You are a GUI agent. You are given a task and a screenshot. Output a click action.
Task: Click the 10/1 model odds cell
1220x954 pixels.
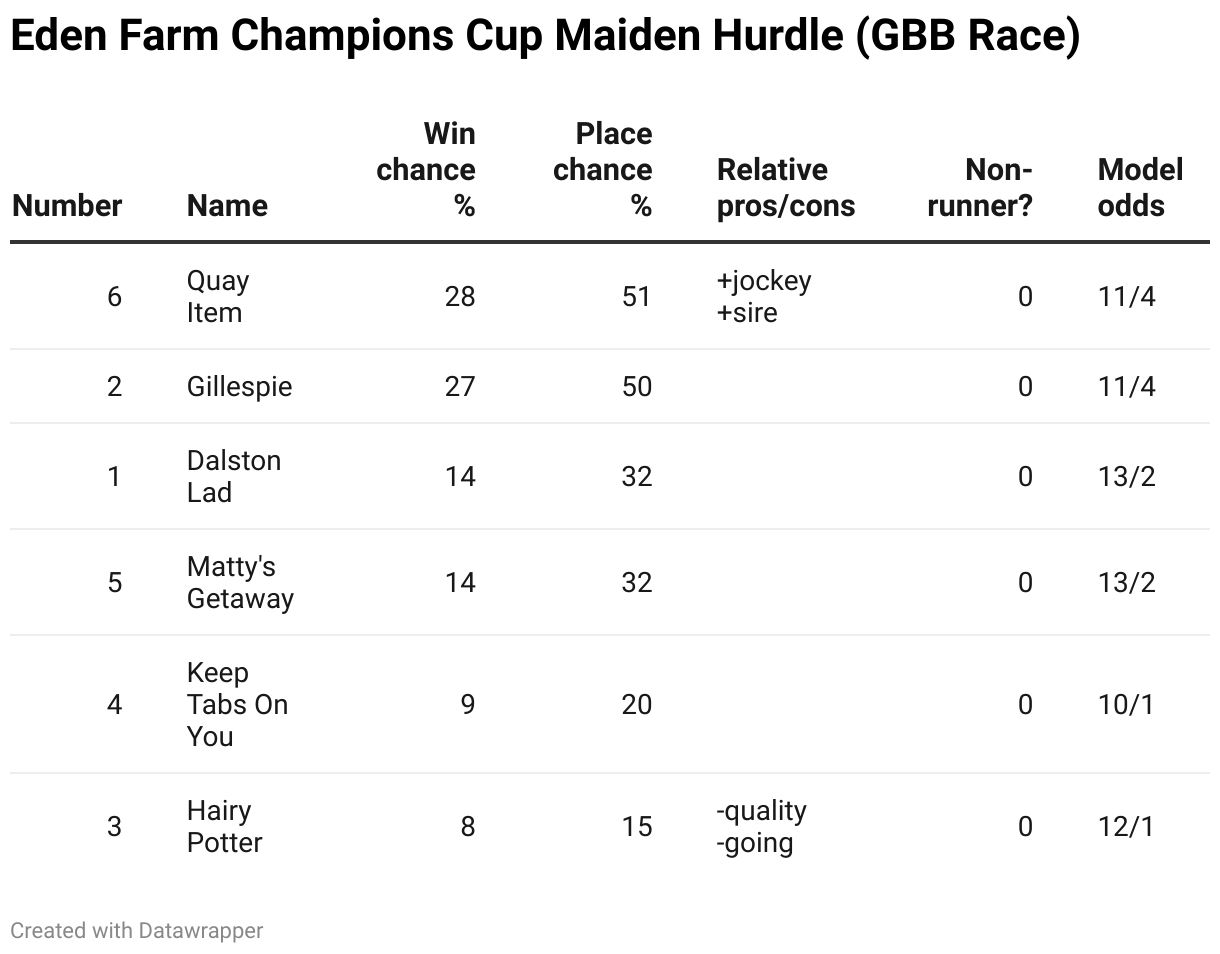(1126, 704)
